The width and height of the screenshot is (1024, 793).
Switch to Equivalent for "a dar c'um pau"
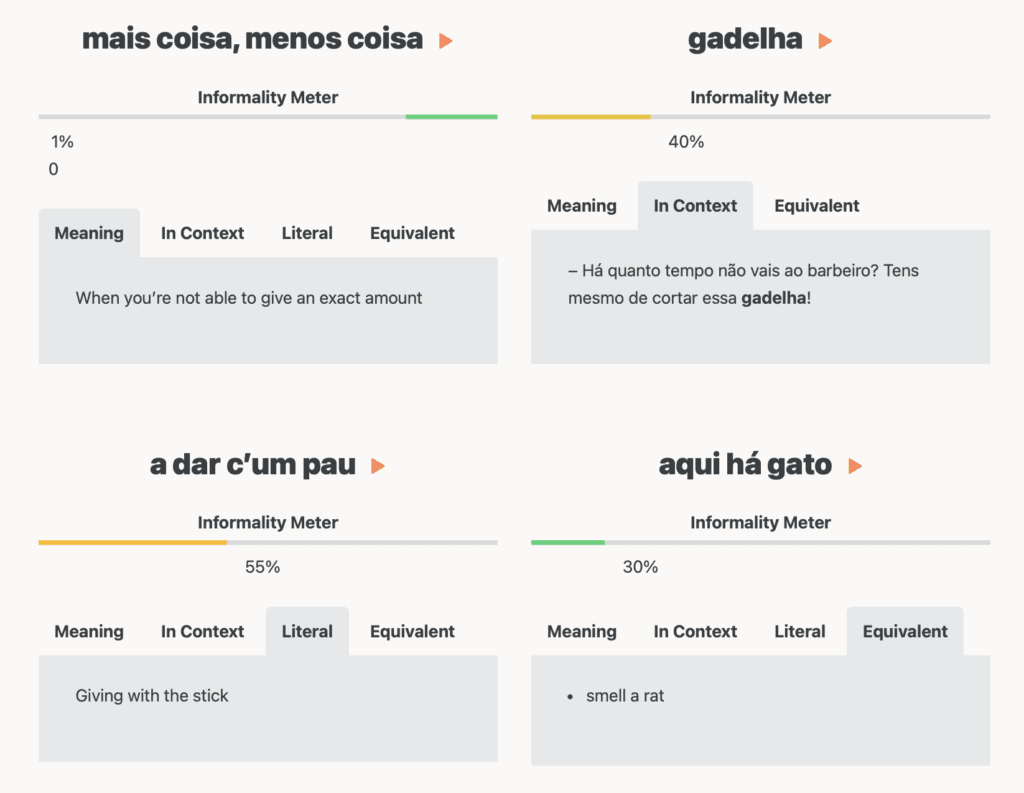coord(412,631)
